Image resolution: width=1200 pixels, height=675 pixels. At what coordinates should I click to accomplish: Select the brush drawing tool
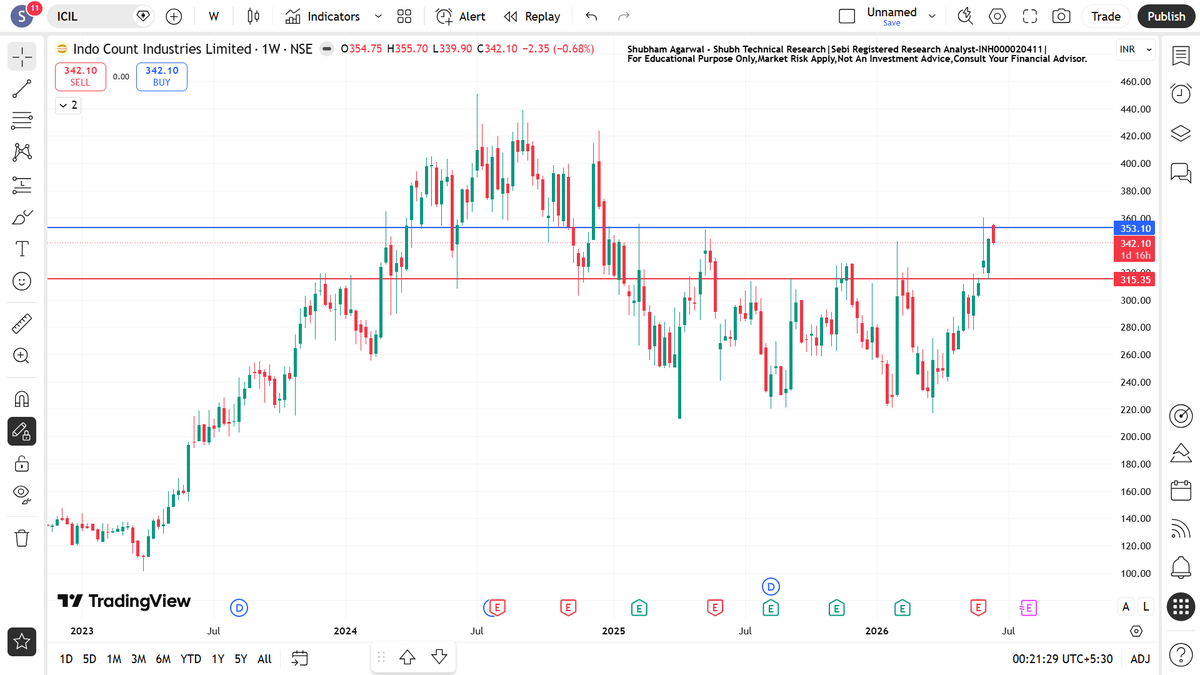click(x=22, y=217)
